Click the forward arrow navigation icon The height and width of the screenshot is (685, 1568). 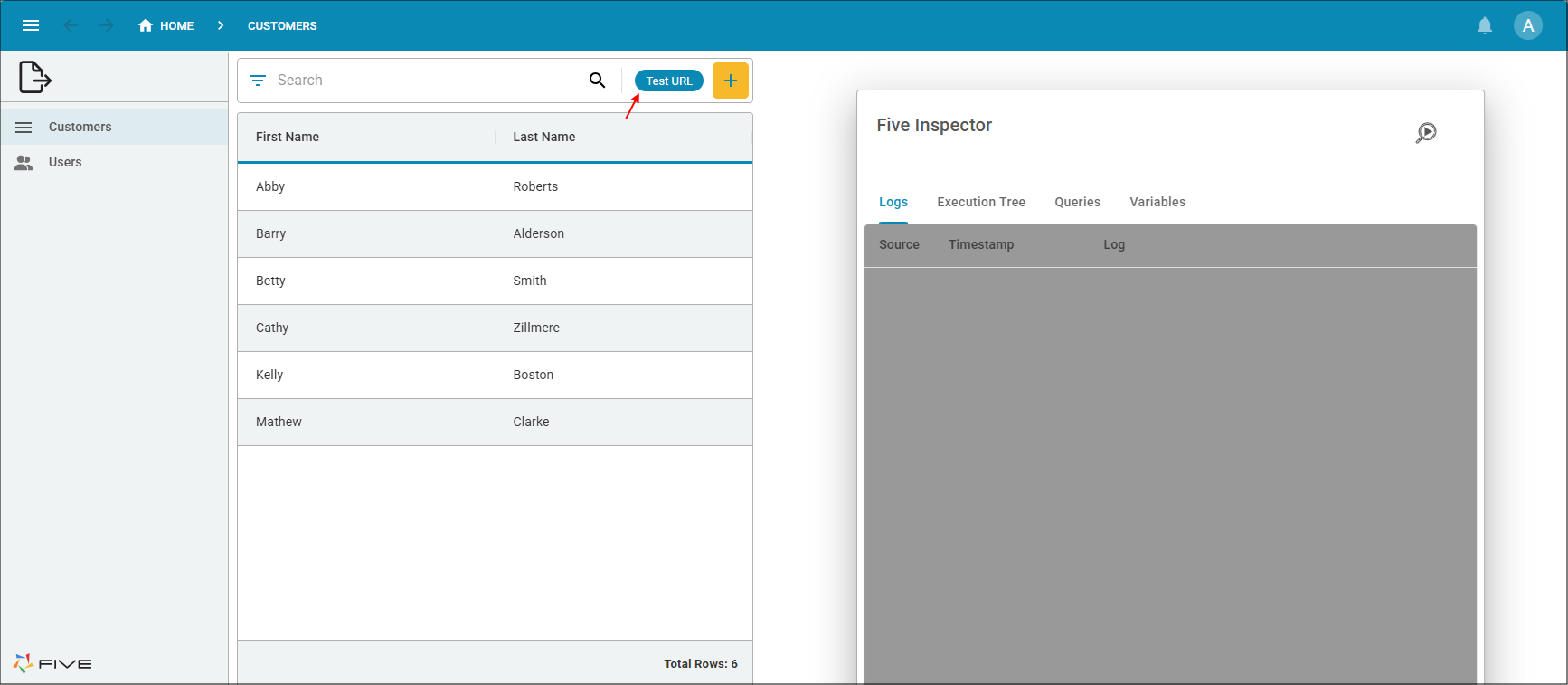point(107,25)
